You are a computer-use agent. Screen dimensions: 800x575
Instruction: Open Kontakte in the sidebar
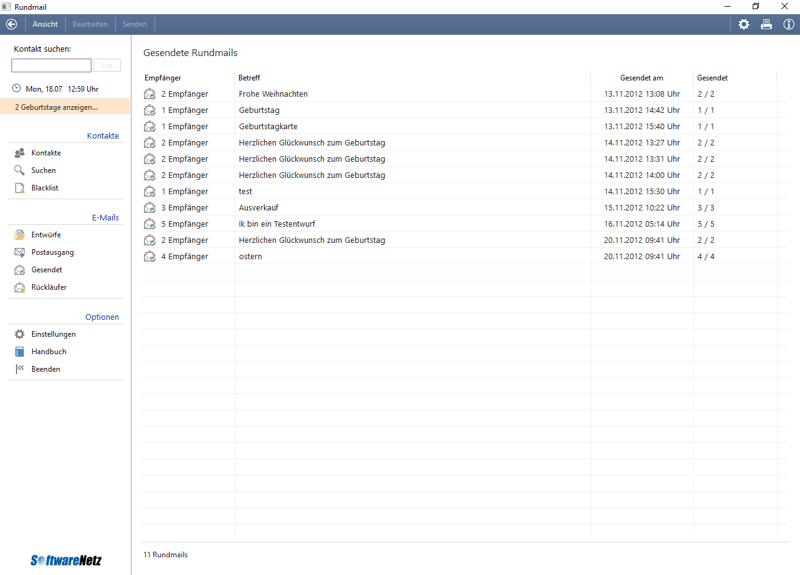pyautogui.click(x=45, y=153)
